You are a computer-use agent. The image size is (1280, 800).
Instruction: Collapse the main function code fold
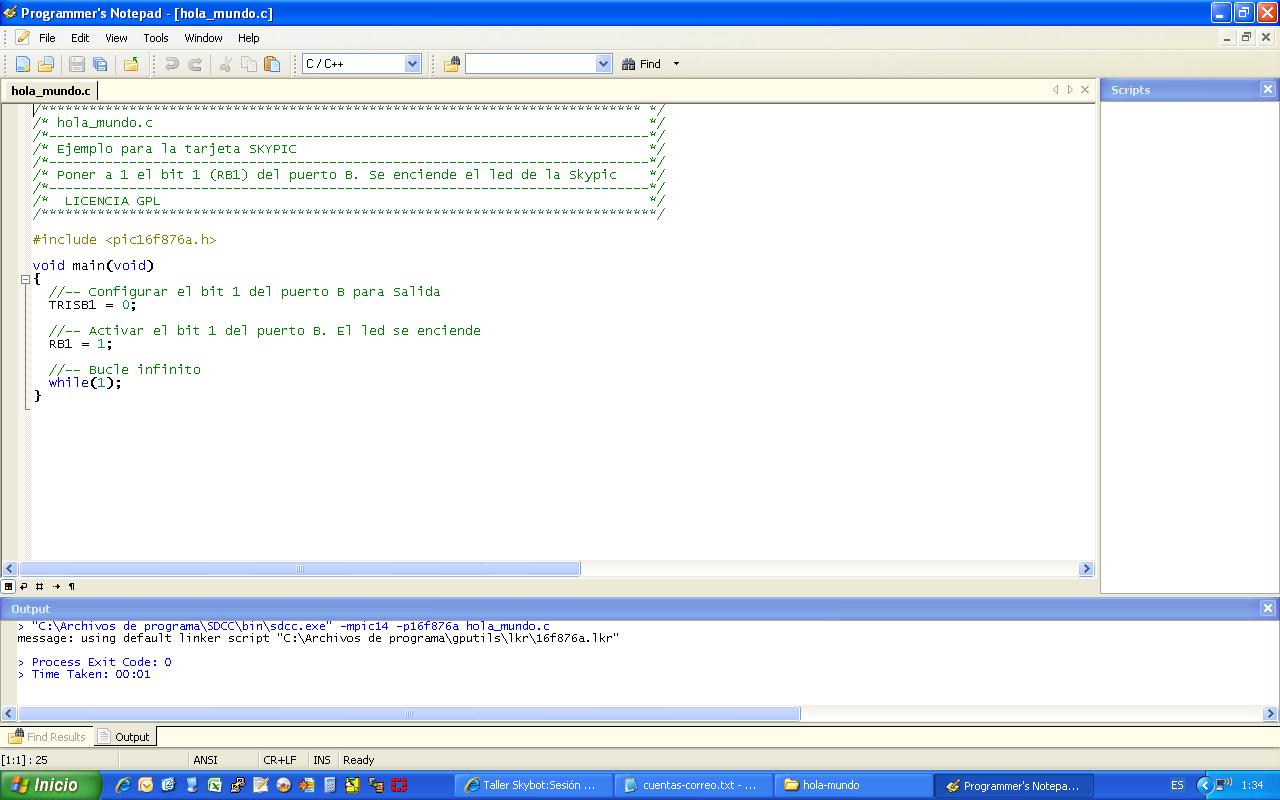point(26,279)
